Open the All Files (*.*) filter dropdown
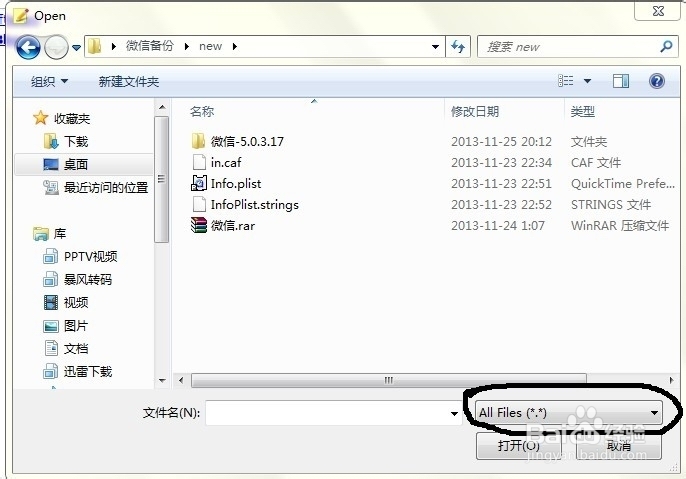 pyautogui.click(x=568, y=413)
